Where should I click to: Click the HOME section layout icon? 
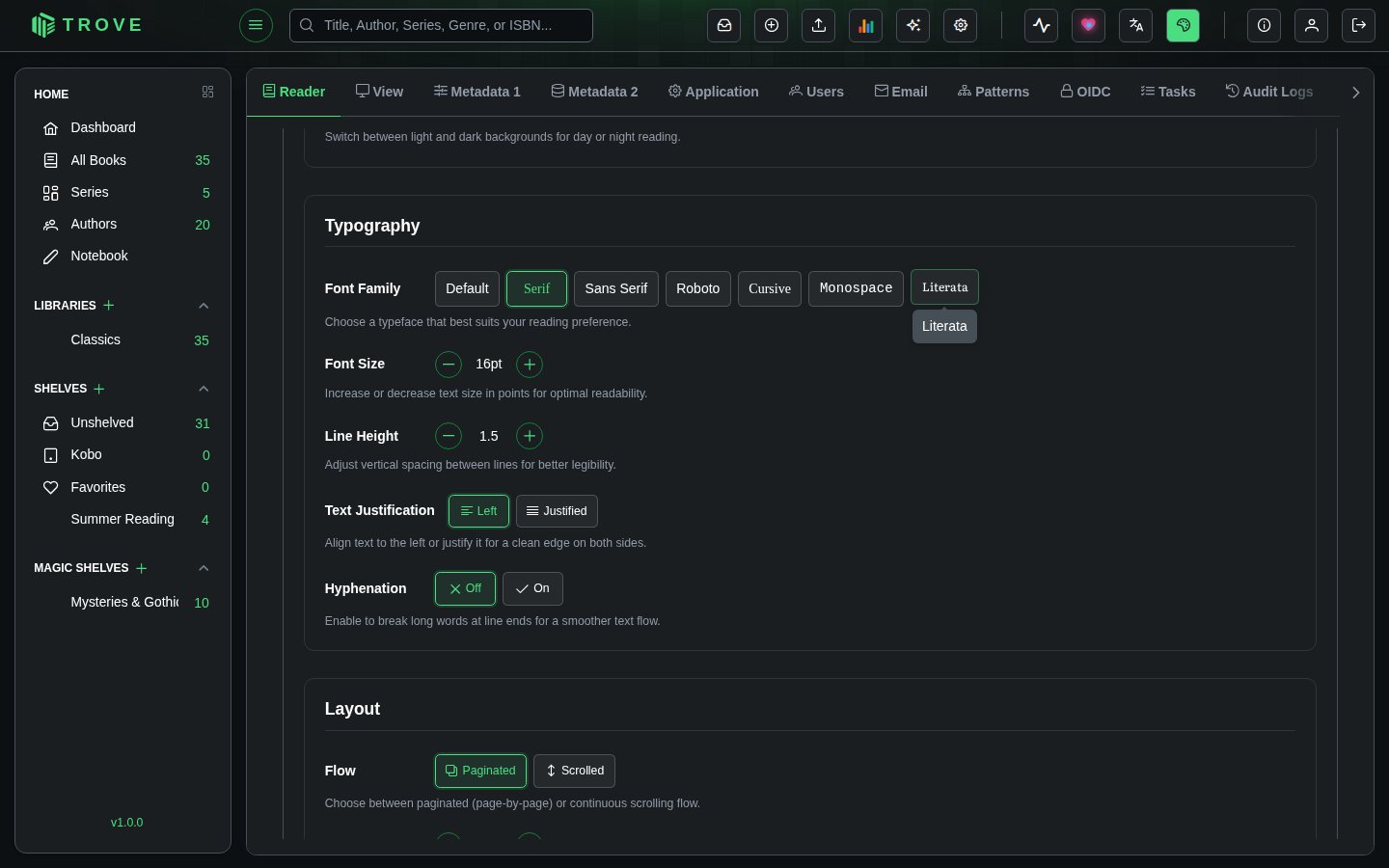[207, 92]
